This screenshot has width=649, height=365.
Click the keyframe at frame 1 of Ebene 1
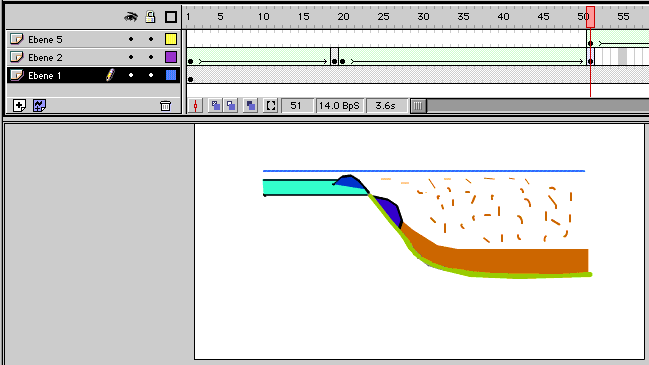pyautogui.click(x=190, y=79)
